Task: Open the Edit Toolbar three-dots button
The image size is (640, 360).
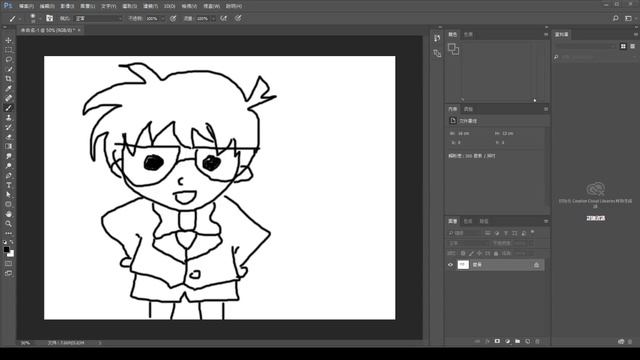Action: [x=8, y=233]
